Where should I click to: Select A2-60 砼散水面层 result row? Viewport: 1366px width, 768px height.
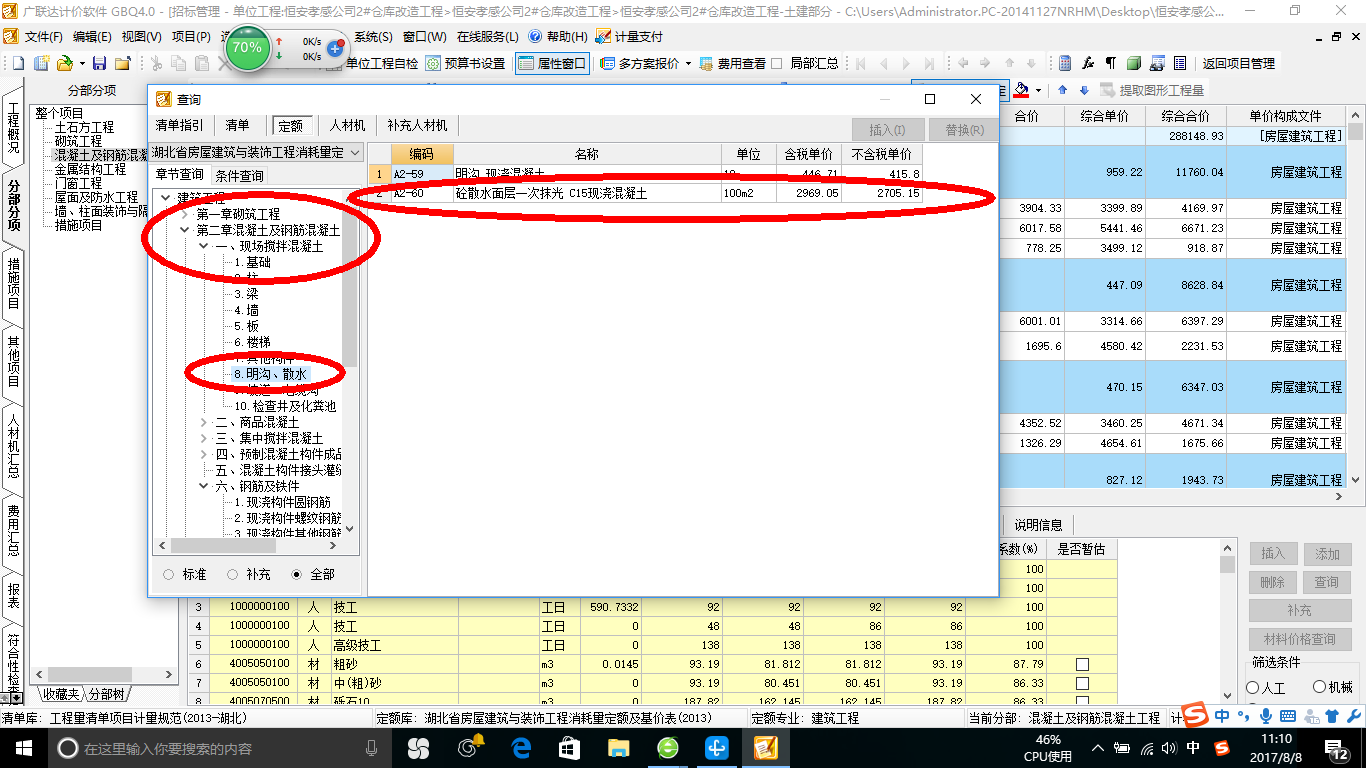pos(645,193)
